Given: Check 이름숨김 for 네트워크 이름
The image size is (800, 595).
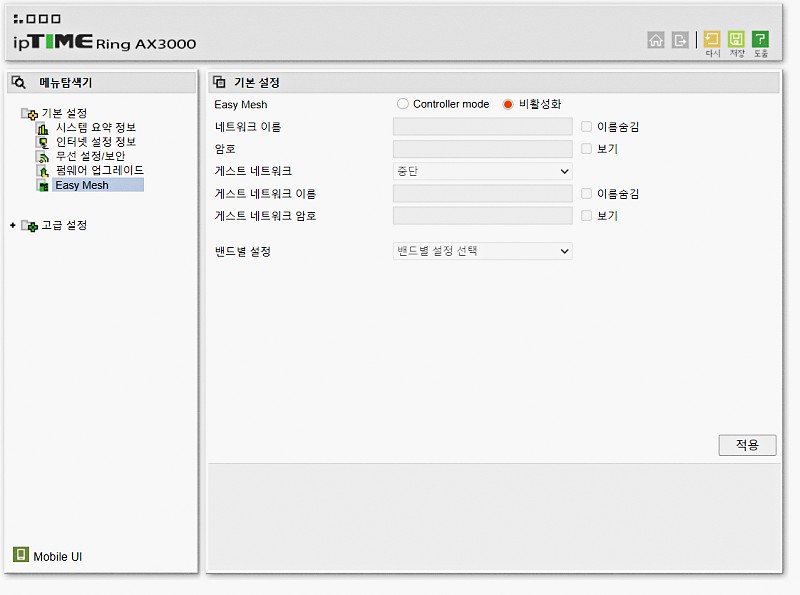Looking at the screenshot, I should click(x=587, y=127).
